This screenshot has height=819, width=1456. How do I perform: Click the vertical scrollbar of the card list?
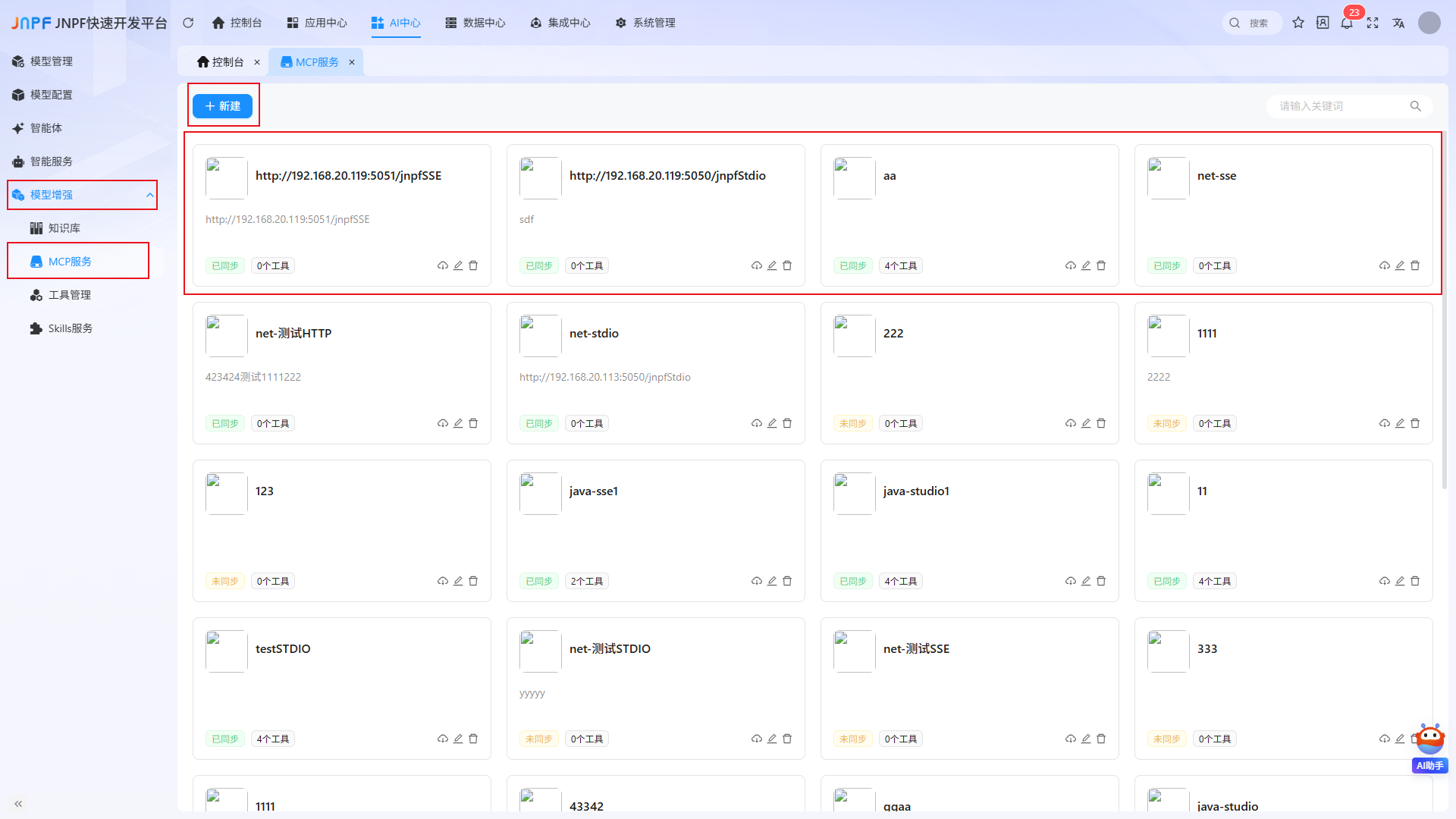click(x=1445, y=311)
